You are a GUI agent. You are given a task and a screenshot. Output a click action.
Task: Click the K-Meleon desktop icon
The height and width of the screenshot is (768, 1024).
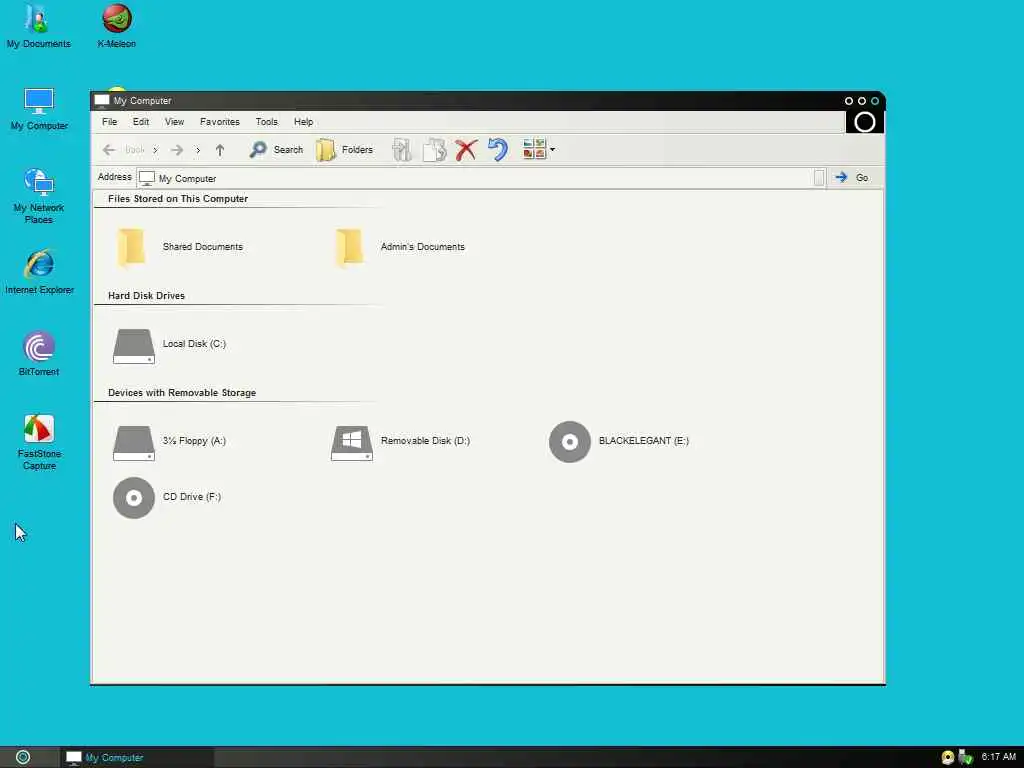[117, 26]
